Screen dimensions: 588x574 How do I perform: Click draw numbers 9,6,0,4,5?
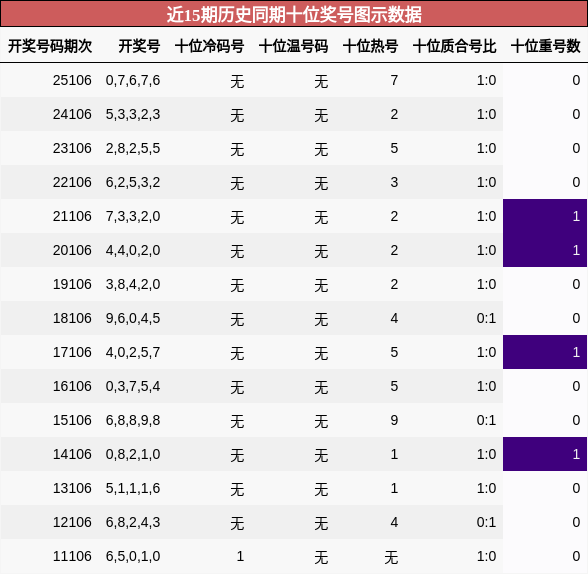point(133,318)
